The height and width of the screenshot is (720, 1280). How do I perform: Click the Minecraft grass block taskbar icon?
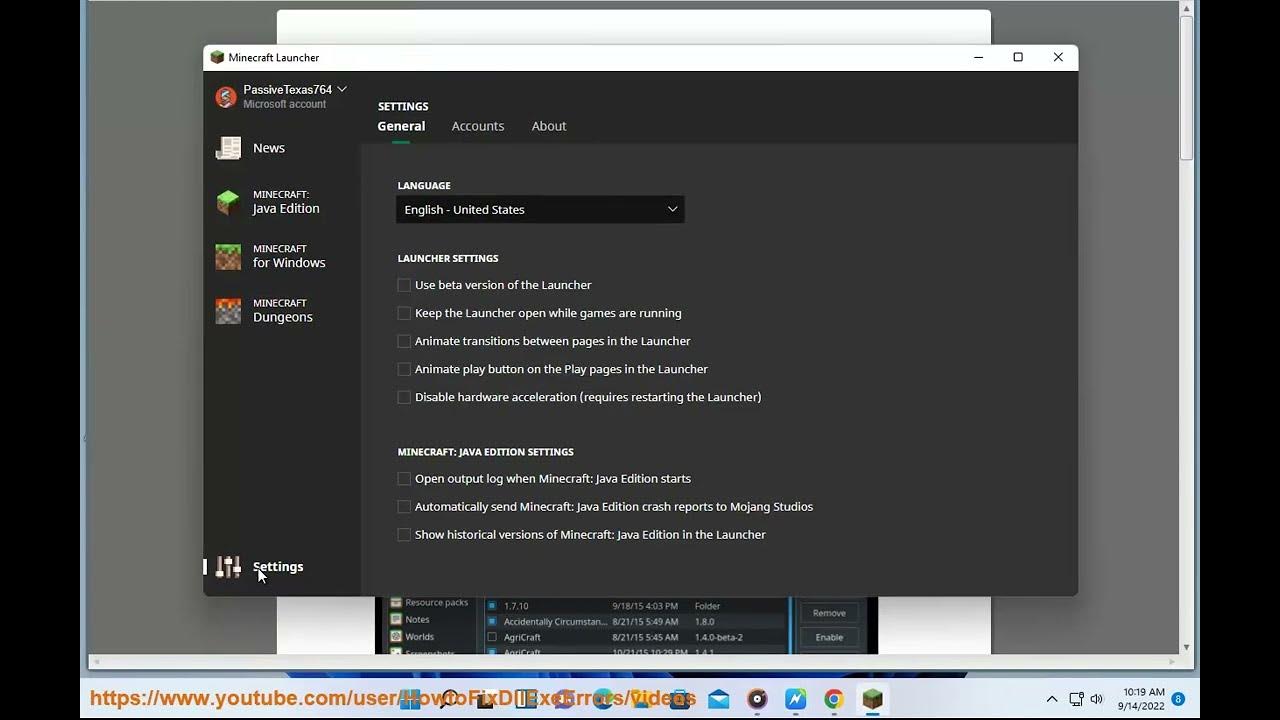(873, 699)
